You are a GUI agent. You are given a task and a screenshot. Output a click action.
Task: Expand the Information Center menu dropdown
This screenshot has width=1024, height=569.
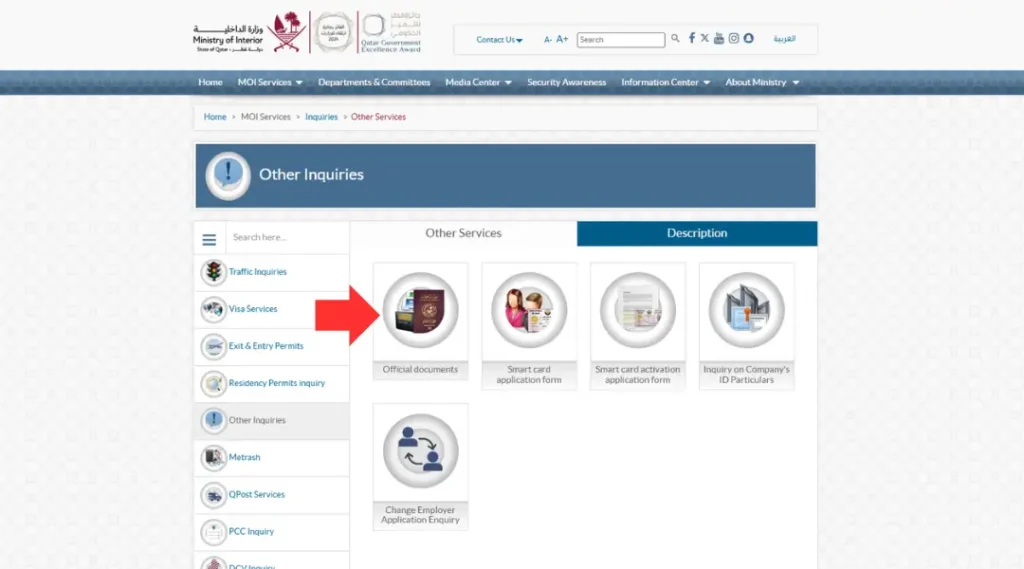tap(665, 82)
